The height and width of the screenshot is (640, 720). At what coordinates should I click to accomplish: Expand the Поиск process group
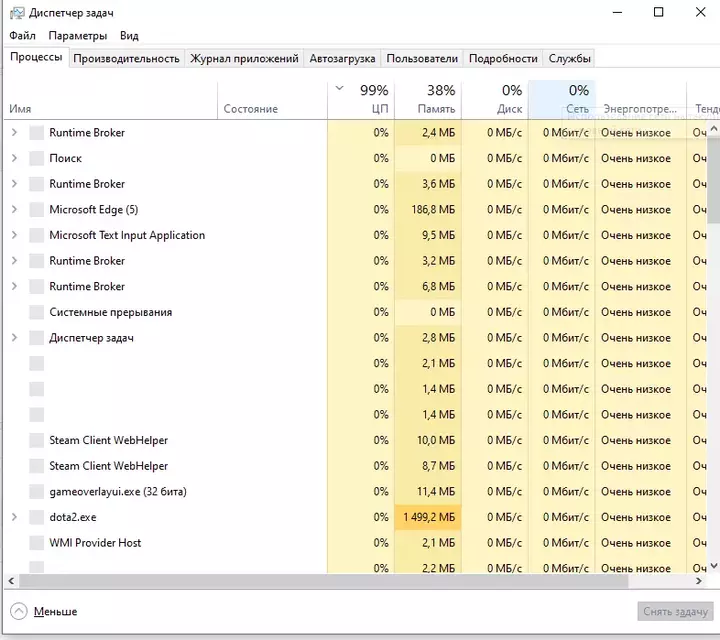[x=14, y=158]
